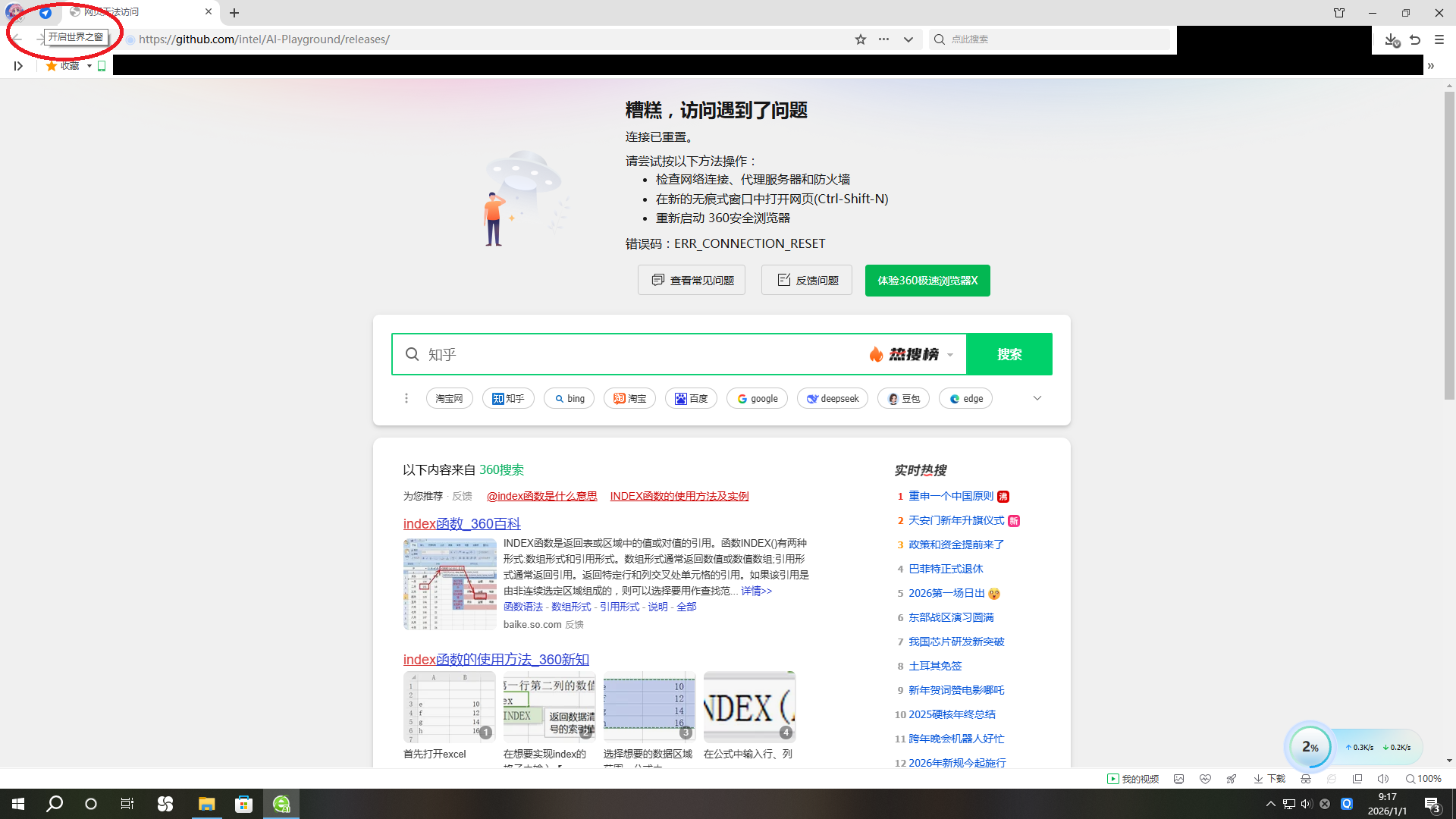1456x819 pixels.
Task: Show hidden system tray icons chevron
Action: (1271, 804)
